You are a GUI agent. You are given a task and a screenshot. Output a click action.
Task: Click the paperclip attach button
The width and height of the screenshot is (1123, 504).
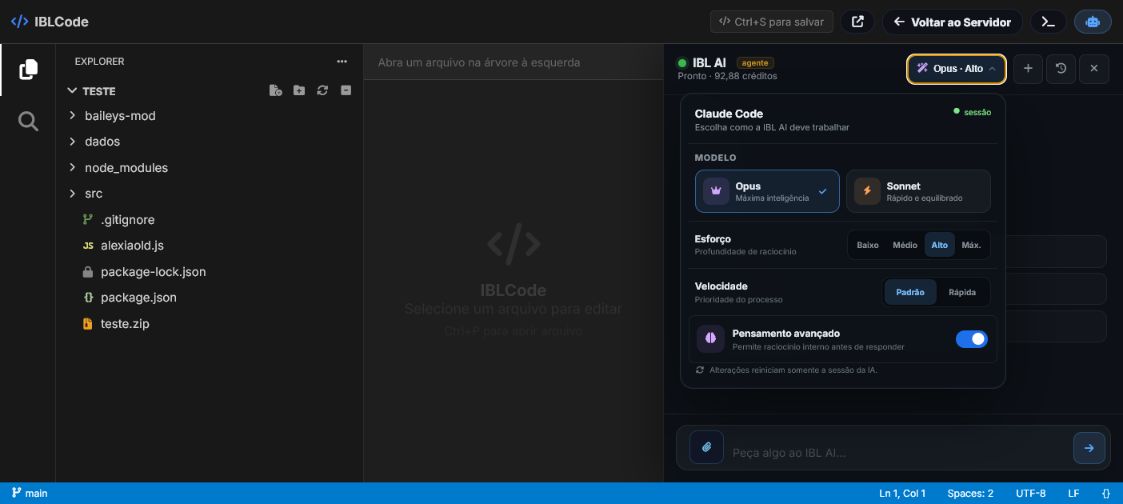[x=706, y=447]
